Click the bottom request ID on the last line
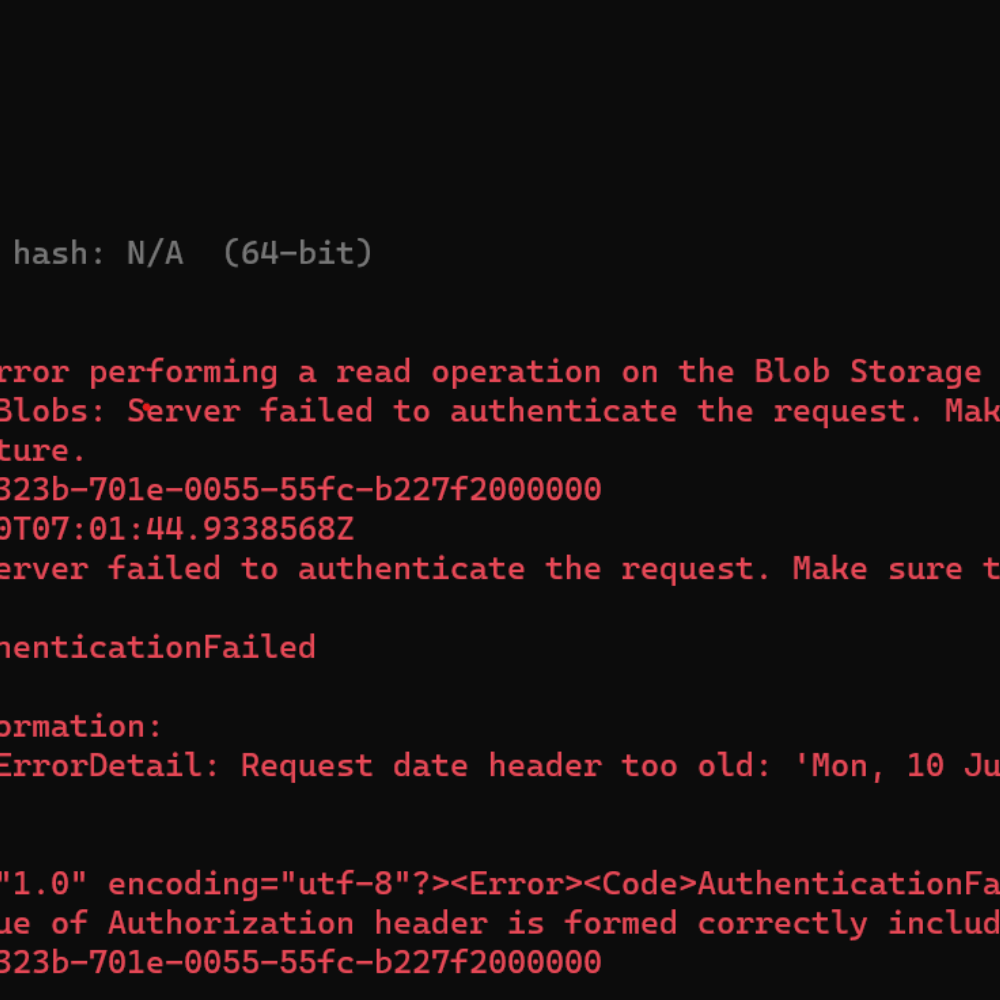 coord(300,962)
